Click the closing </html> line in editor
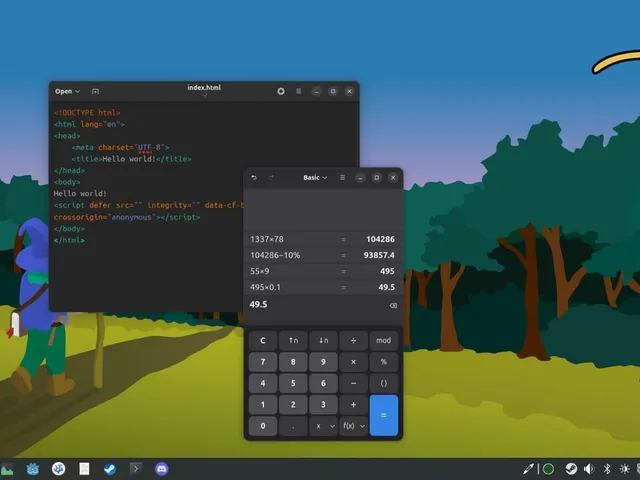Viewport: 640px width, 480px height. click(x=69, y=240)
